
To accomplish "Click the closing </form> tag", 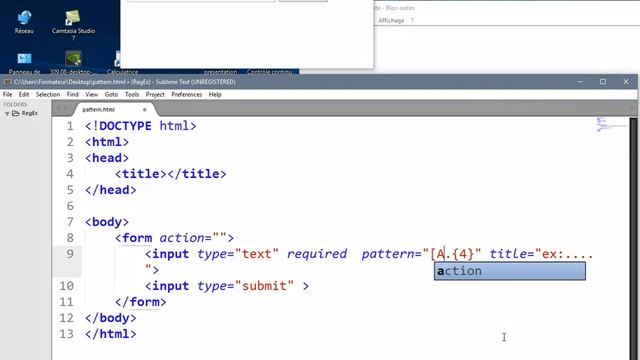I will click(x=141, y=302).
